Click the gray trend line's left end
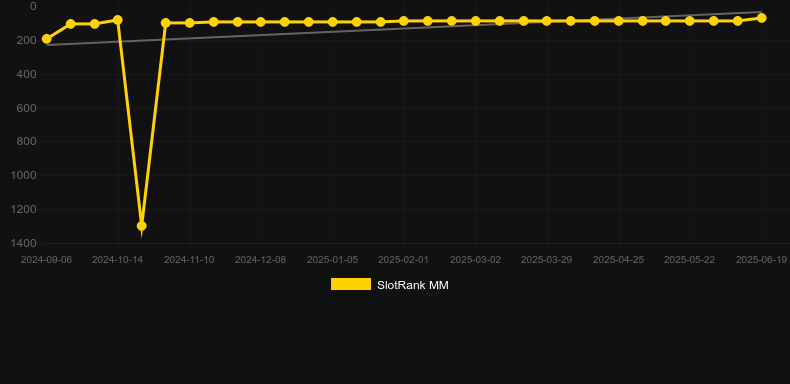 [x=48, y=45]
